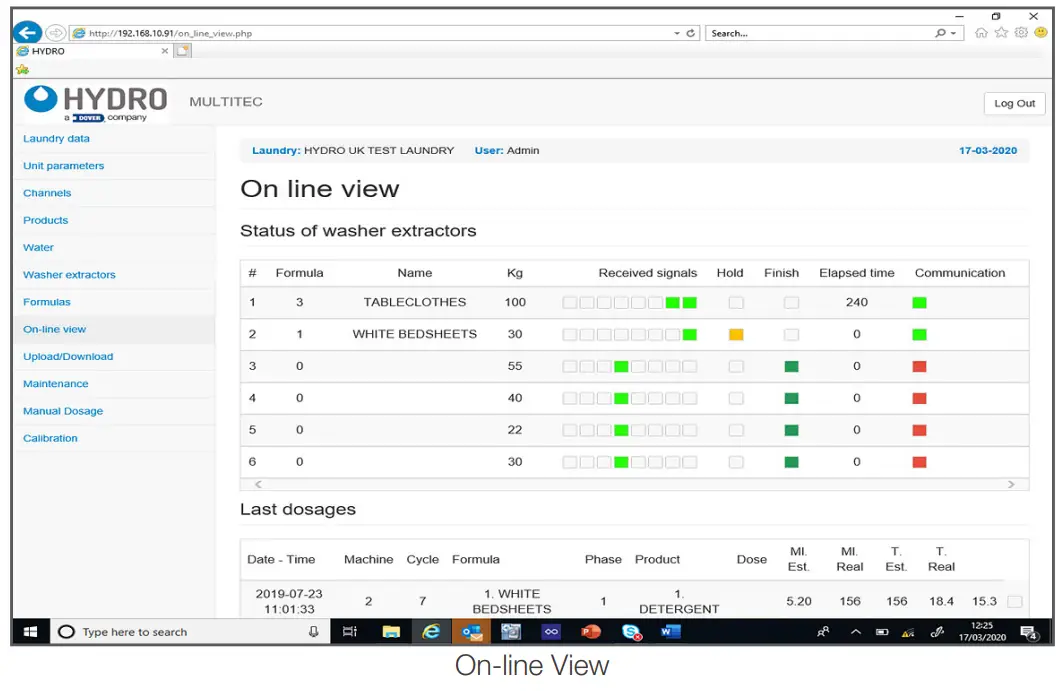The image size is (1063, 691).
Task: Open the Calibration sidebar link
Action: pos(50,438)
